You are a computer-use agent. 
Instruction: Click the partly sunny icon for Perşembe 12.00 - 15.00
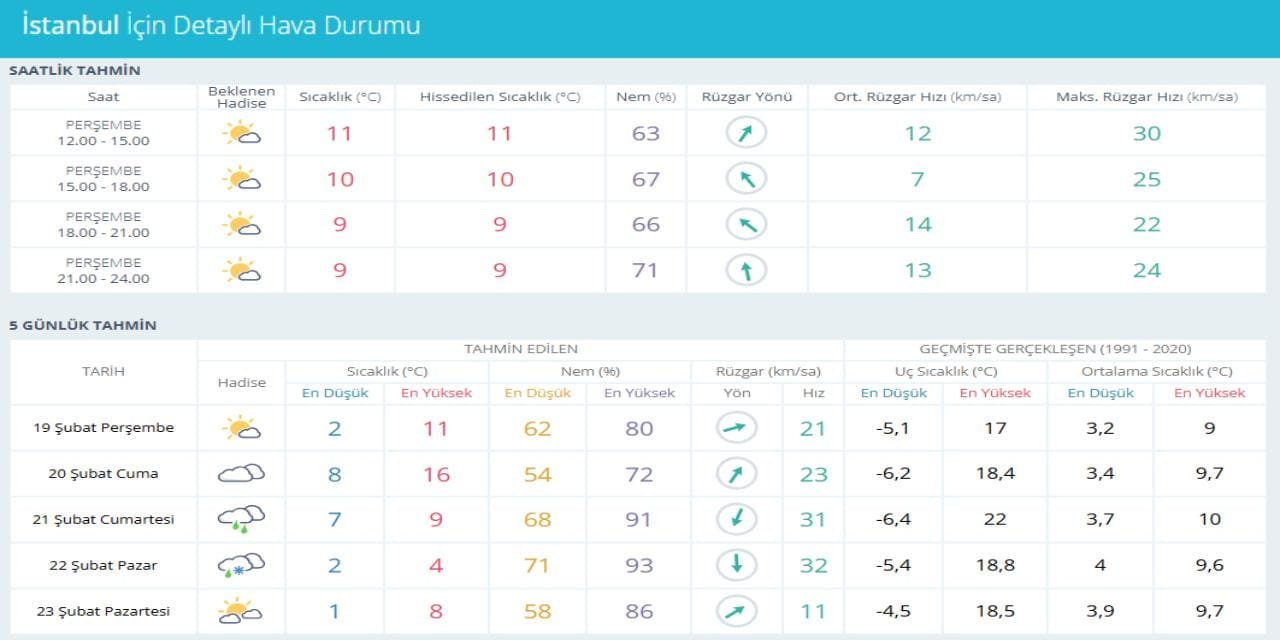coord(241,133)
